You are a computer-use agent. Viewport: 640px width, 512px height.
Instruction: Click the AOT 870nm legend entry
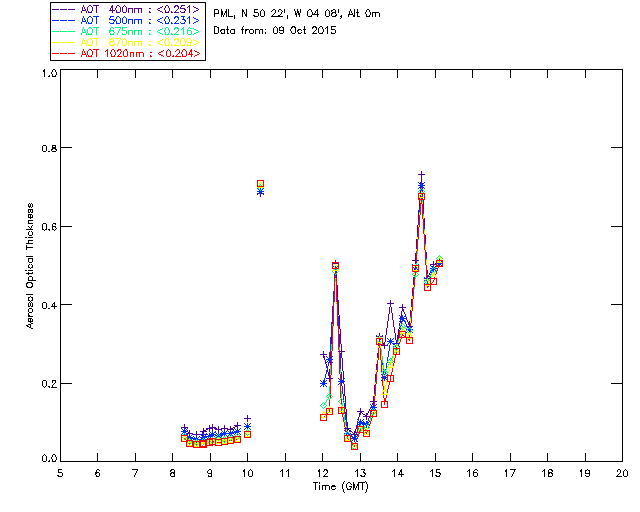pyautogui.click(x=126, y=42)
